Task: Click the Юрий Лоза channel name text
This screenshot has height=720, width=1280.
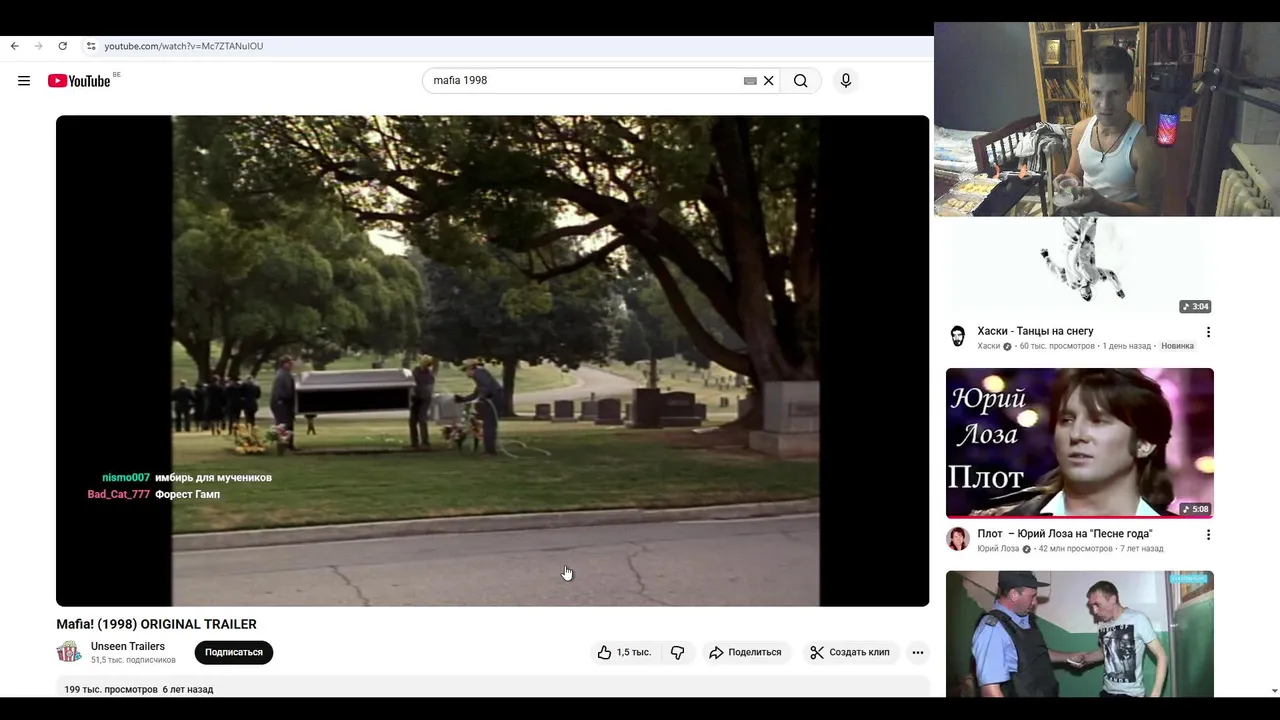Action: tap(998, 549)
